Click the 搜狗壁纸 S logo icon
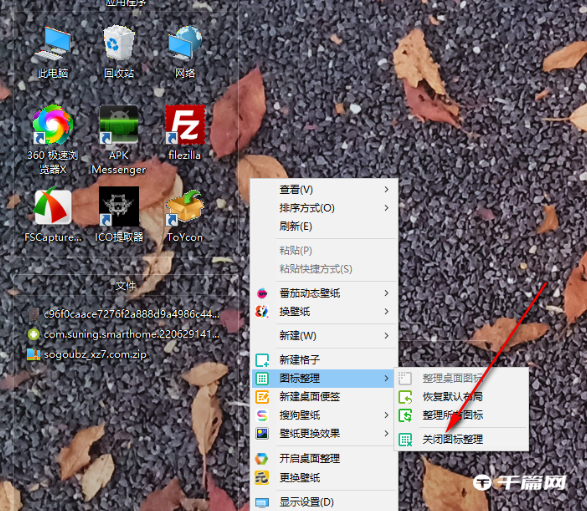The image size is (587, 511). tap(262, 415)
